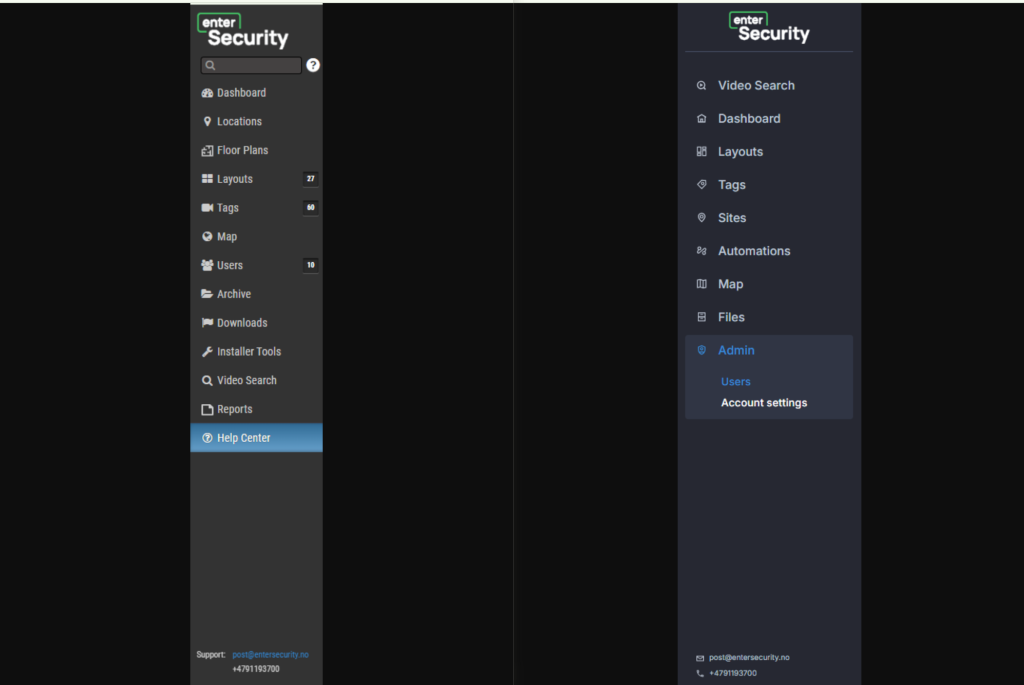The width and height of the screenshot is (1024, 685).
Task: Open the Reports menu item
Action: pos(234,409)
